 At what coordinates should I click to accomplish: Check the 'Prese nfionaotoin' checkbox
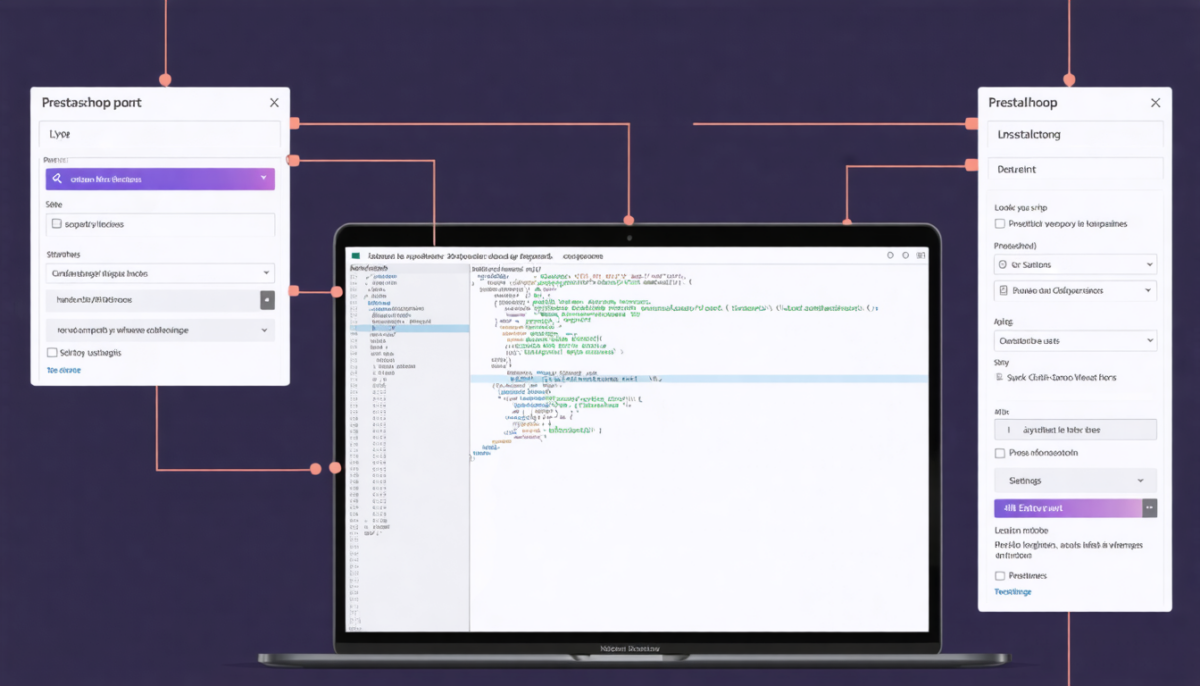(x=1000, y=453)
